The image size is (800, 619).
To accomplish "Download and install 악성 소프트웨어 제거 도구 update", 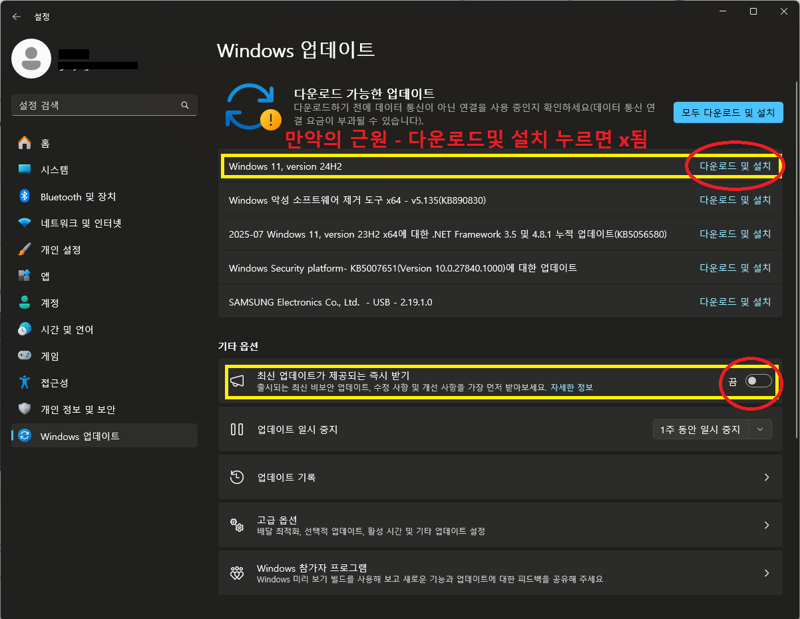I will 735,200.
